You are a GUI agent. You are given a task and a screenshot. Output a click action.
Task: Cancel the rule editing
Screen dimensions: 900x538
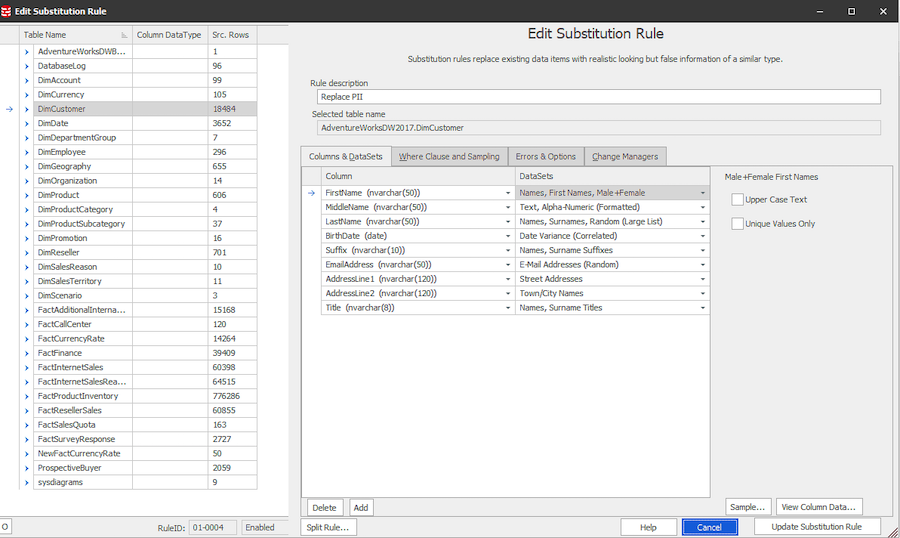pos(709,527)
